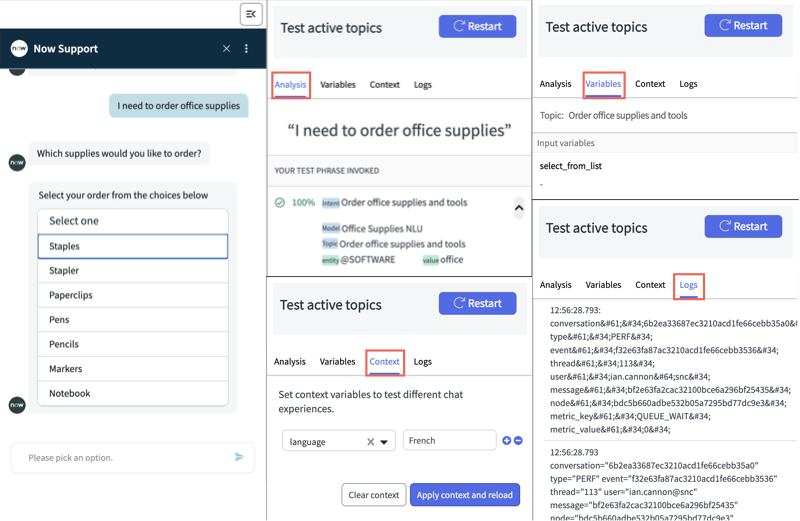Open Analysis tab in the Variables panel
Image resolution: width=800 pixels, height=521 pixels.
[x=556, y=84]
